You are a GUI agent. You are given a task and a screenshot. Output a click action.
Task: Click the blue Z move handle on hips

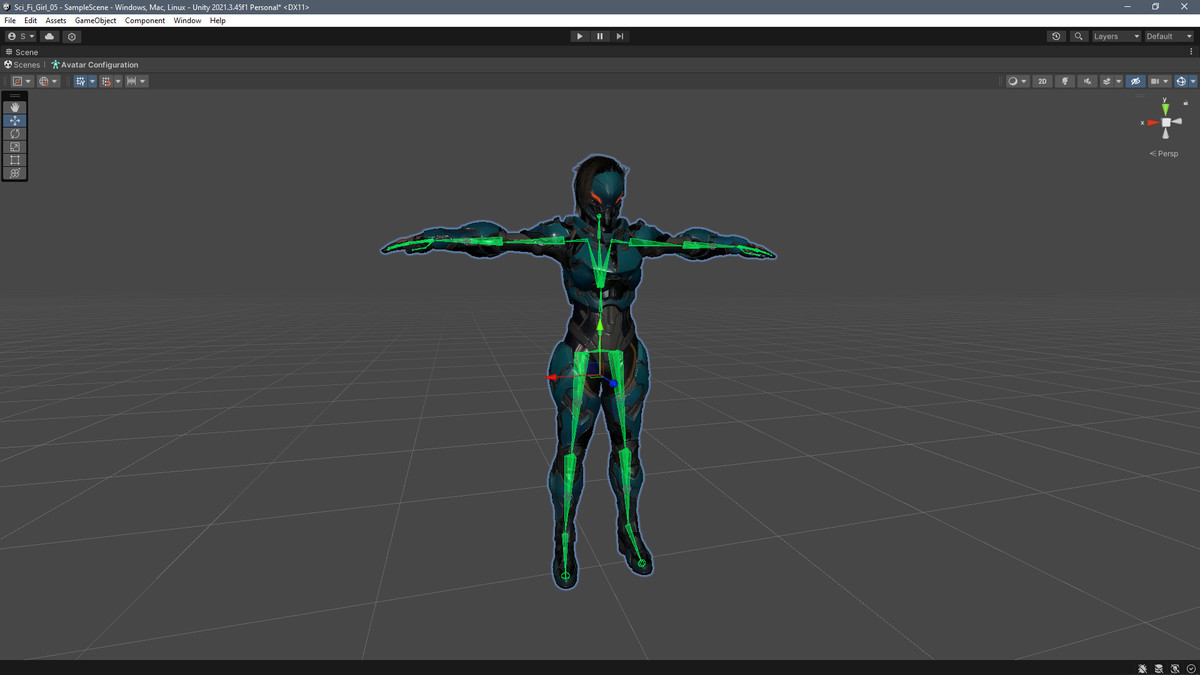point(613,384)
